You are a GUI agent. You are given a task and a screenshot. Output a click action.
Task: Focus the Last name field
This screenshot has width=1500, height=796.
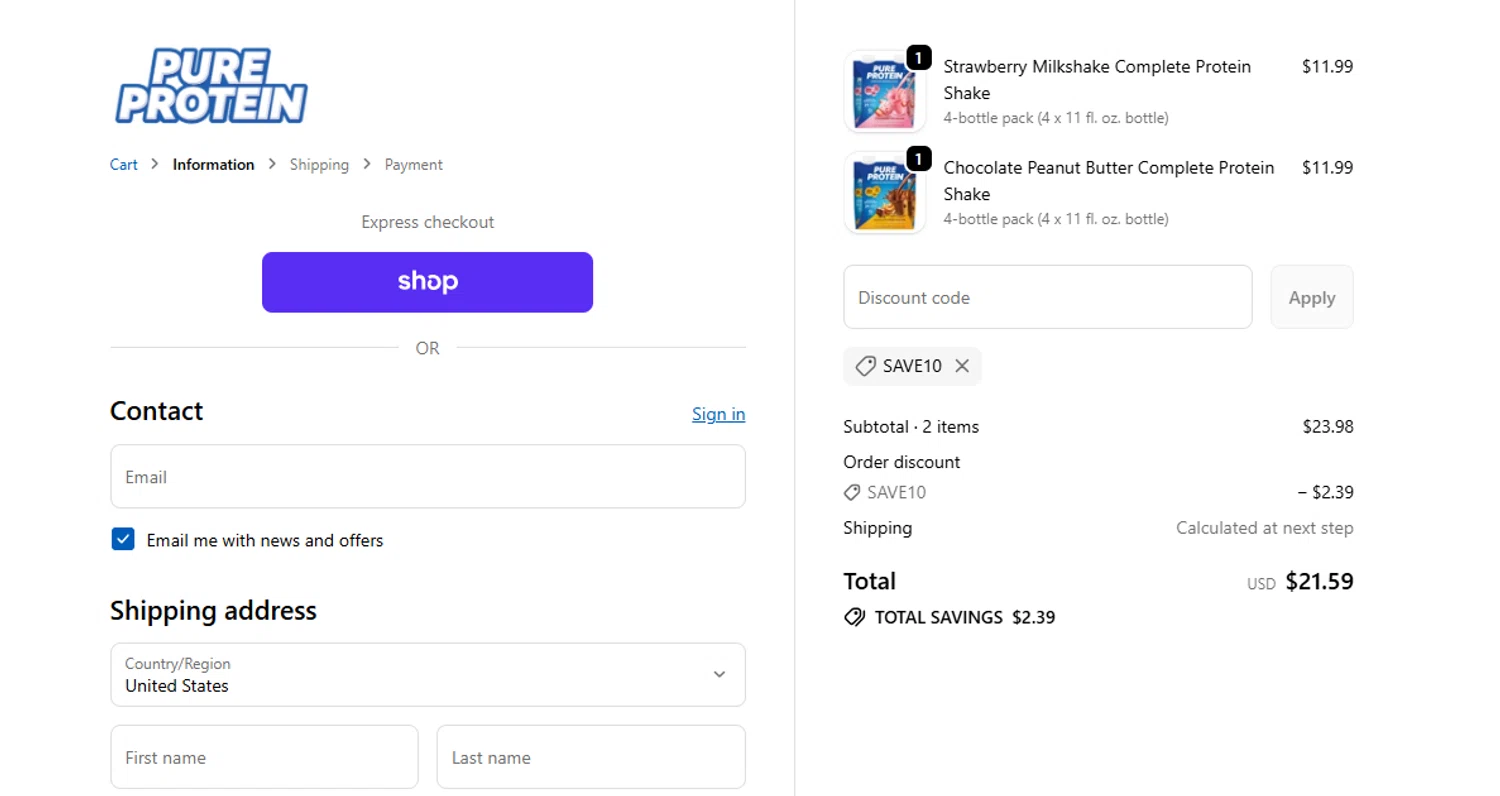(591, 757)
